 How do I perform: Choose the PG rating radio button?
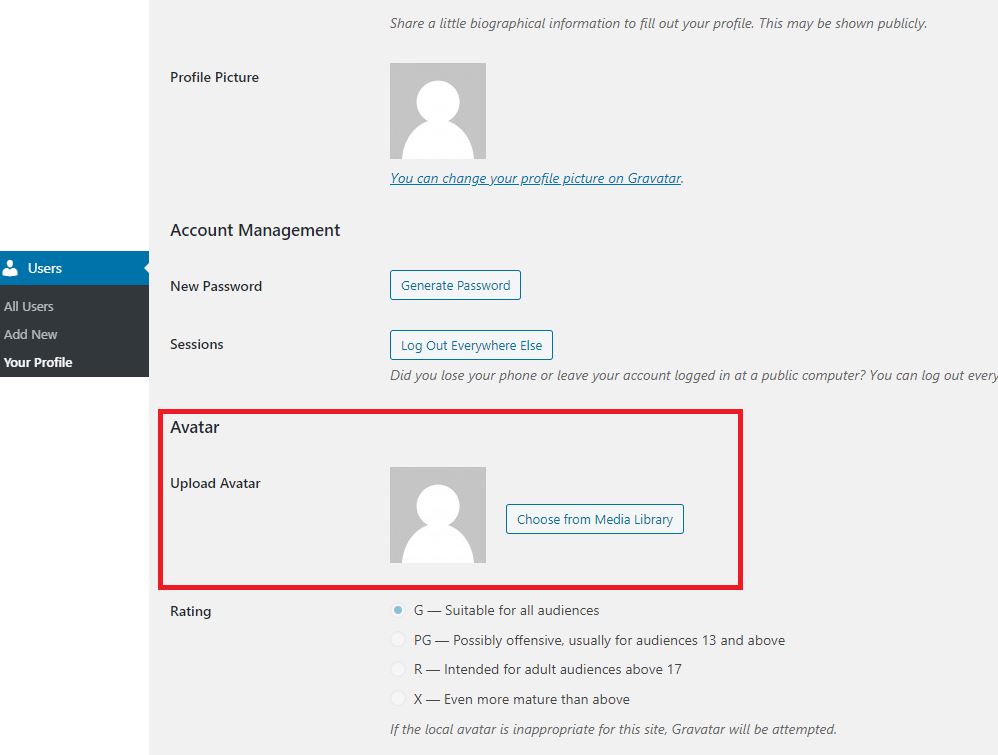(x=399, y=640)
